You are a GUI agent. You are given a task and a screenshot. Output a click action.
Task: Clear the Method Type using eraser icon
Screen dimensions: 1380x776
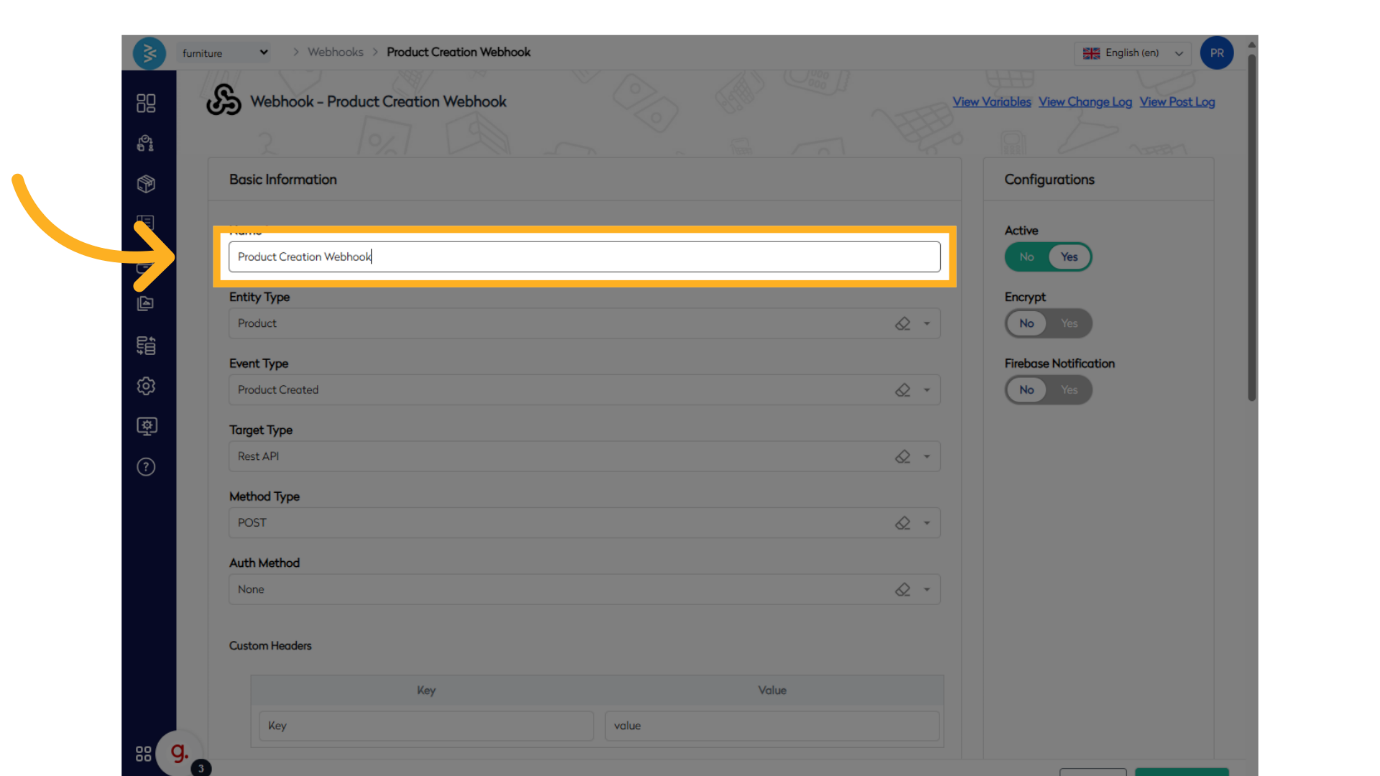click(x=902, y=523)
